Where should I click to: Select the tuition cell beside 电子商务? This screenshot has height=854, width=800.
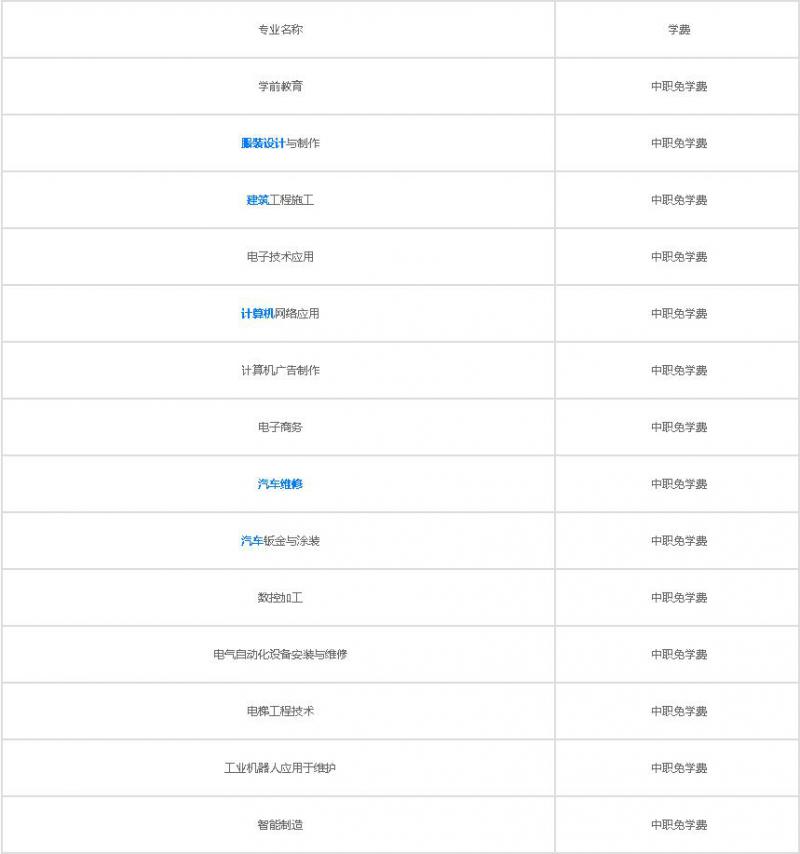679,427
